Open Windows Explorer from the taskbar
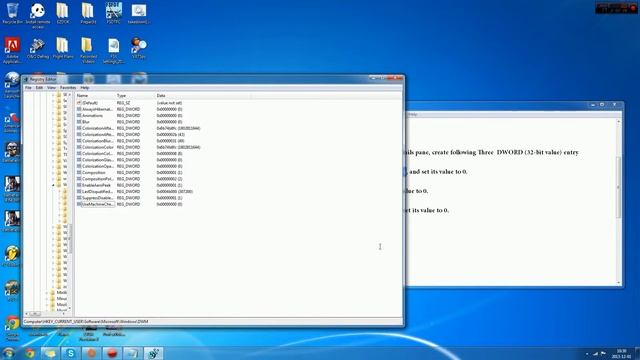The height and width of the screenshot is (360, 640). point(51,353)
